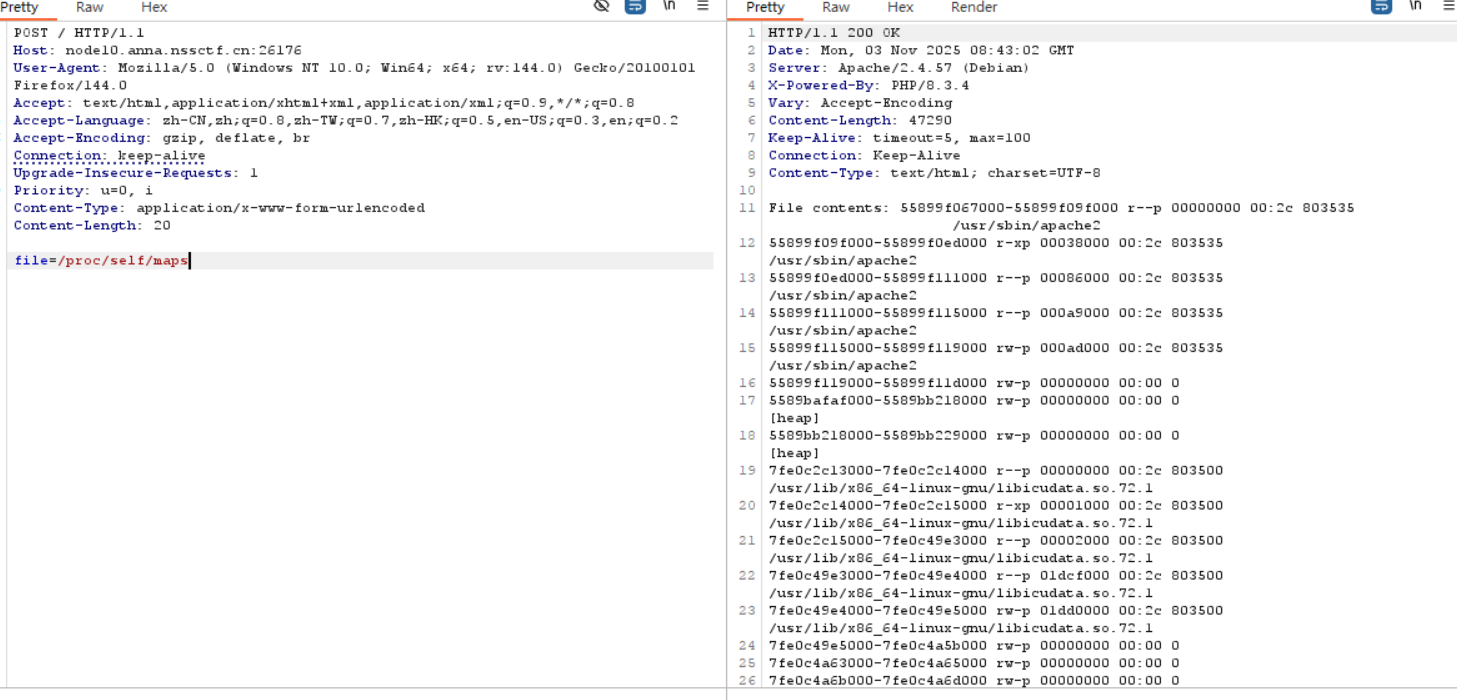Click the r-xp apache2 mapping on line 12
Image resolution: width=1457 pixels, height=700 pixels.
click(996, 243)
